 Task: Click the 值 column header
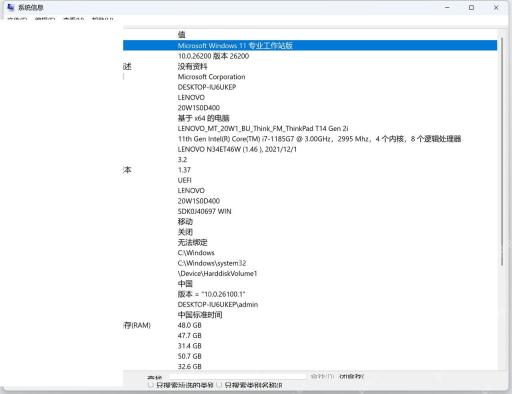click(x=182, y=34)
